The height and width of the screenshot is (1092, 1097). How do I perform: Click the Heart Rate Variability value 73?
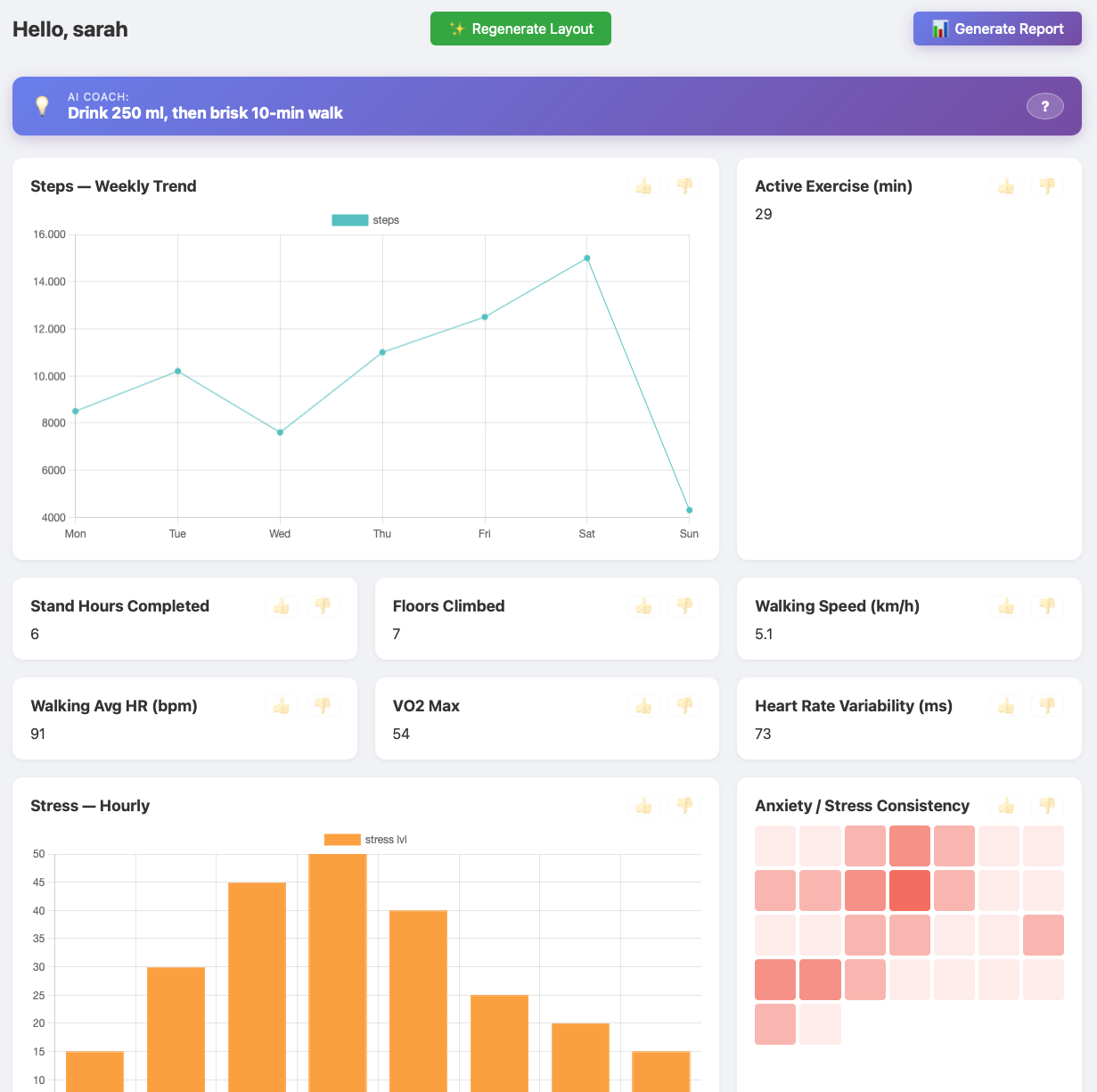pyautogui.click(x=763, y=734)
